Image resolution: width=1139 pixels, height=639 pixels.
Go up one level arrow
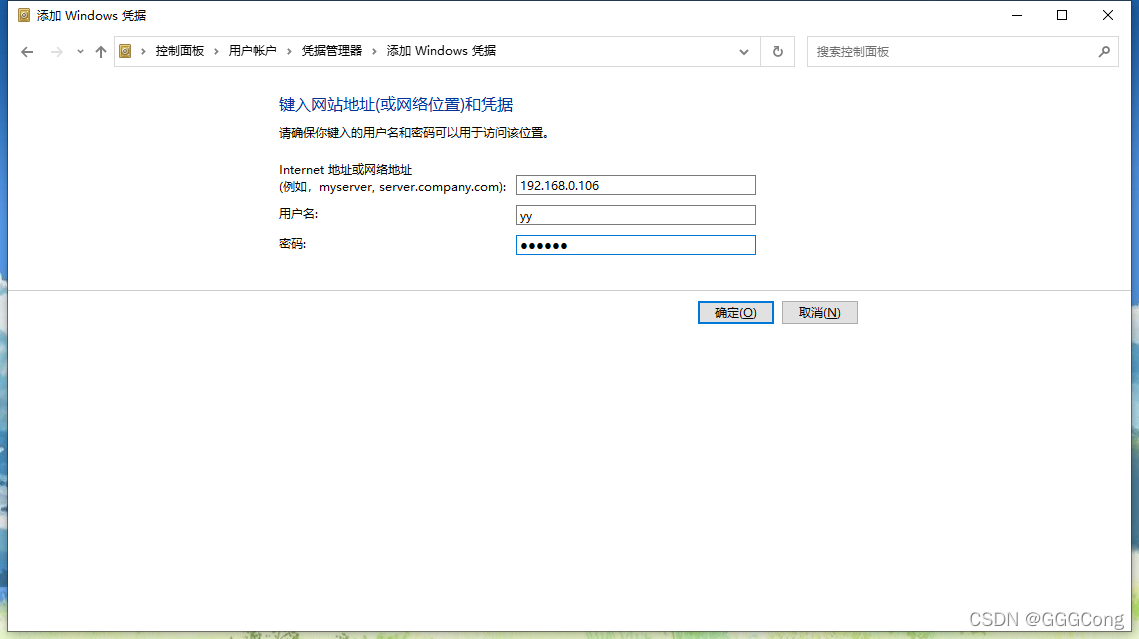pyautogui.click(x=101, y=52)
